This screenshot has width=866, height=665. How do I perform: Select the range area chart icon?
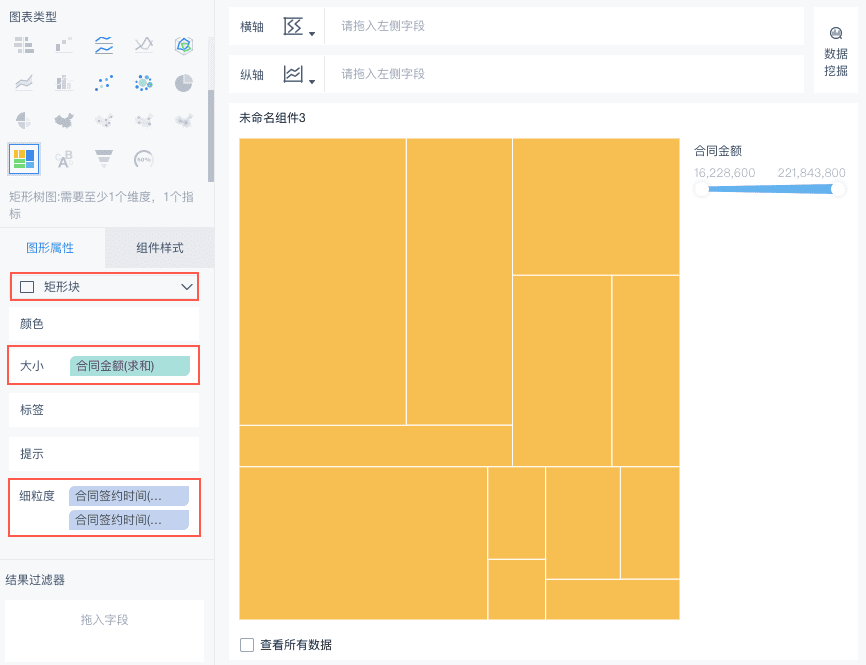[24, 83]
